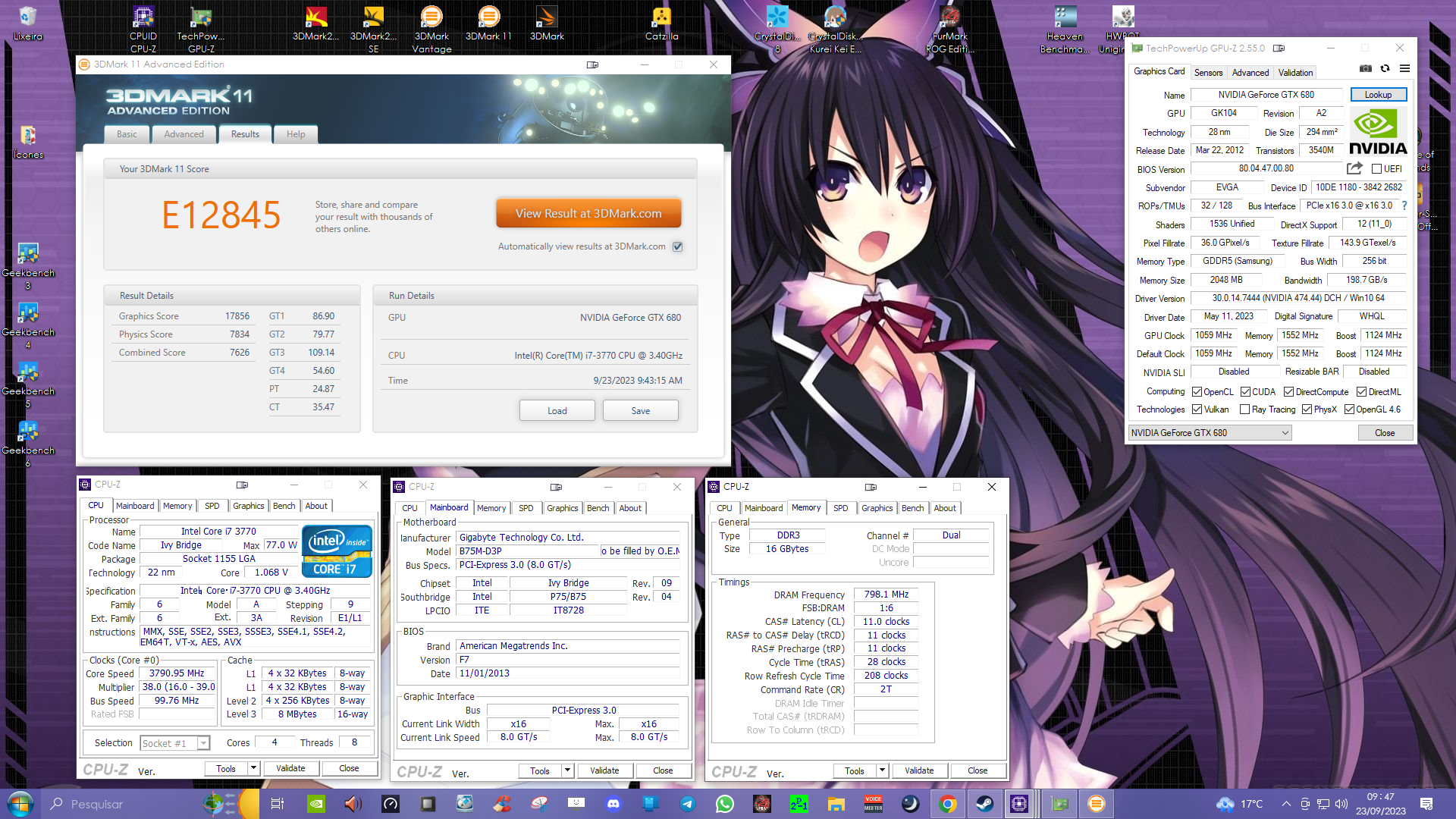Open Tools dropdown arrow in CPU-Z Memory window
The height and width of the screenshot is (819, 1456).
pyautogui.click(x=882, y=770)
